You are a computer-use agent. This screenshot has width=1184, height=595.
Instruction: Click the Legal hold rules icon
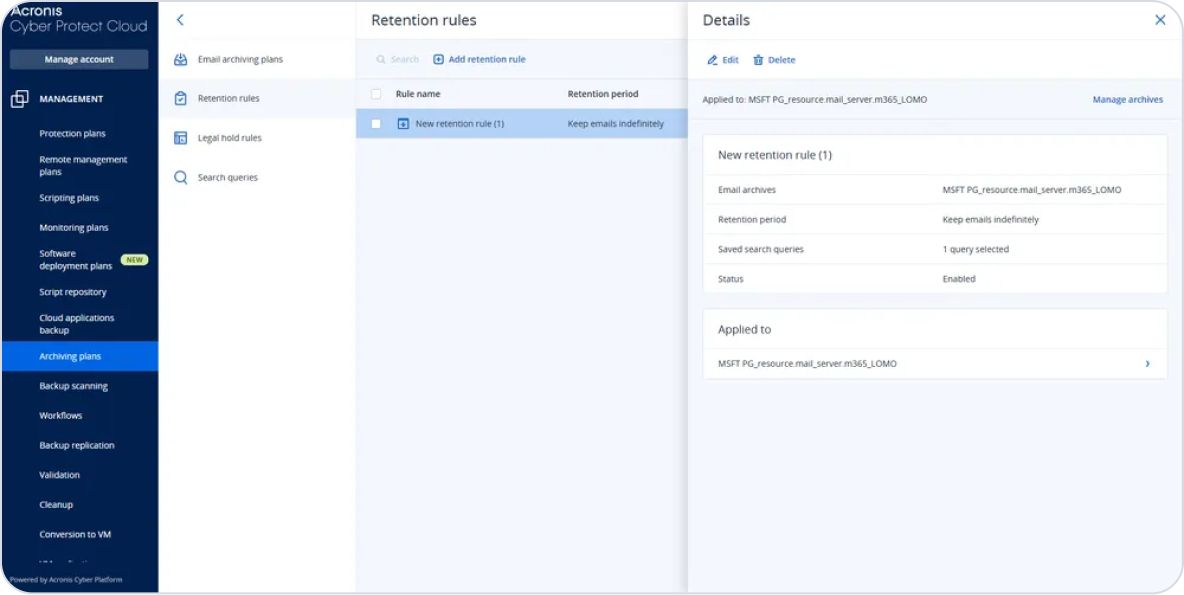coord(181,138)
